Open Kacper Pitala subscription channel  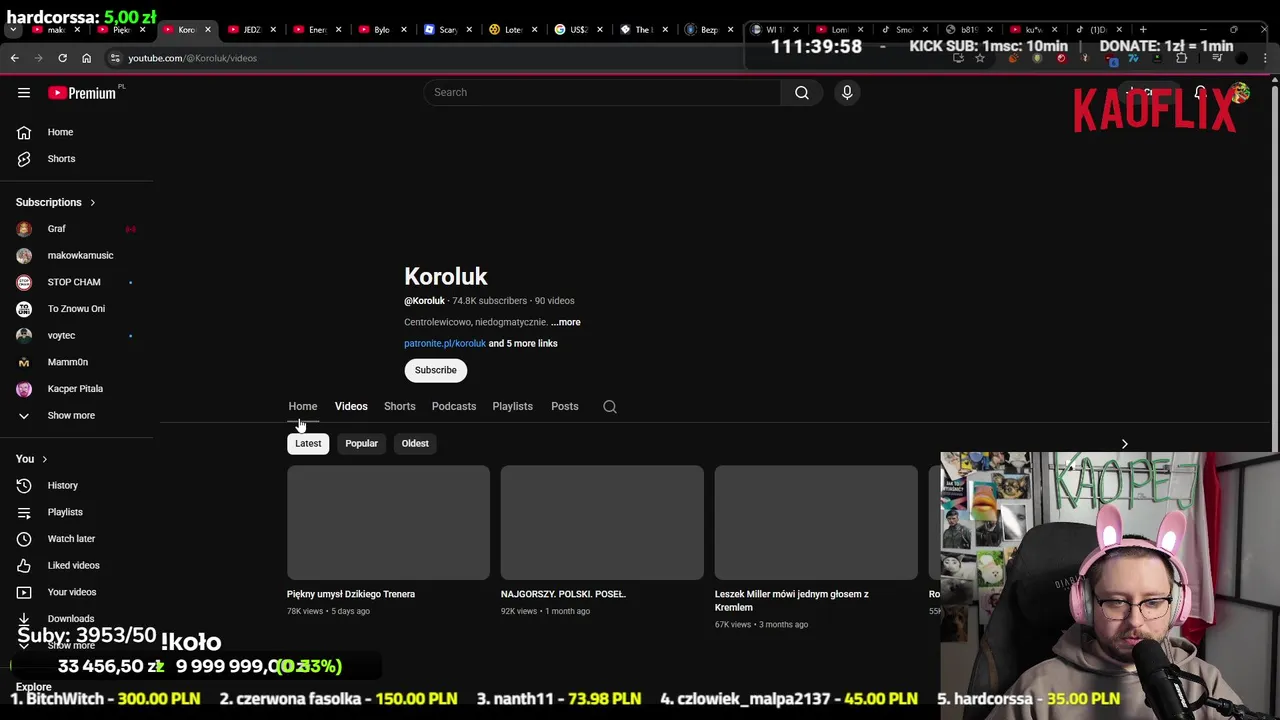tap(75, 389)
